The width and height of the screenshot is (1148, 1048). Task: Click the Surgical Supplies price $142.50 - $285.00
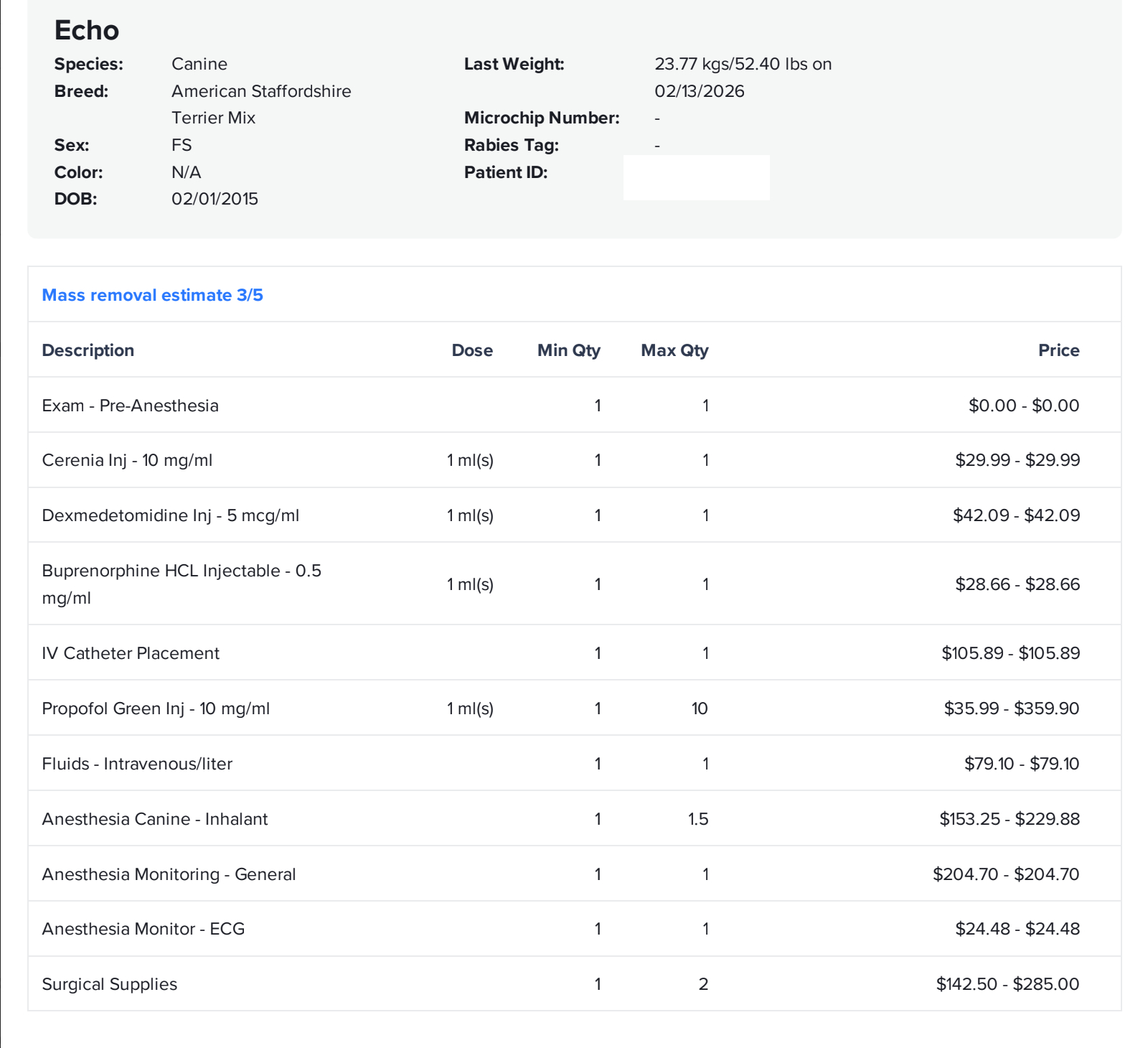1007,984
